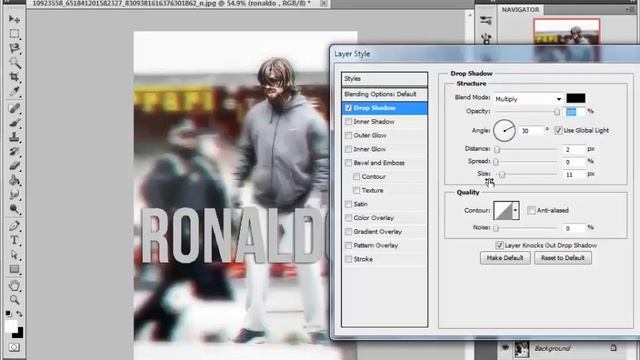
Task: Select the Spot Healing Brush tool
Action: click(14, 108)
